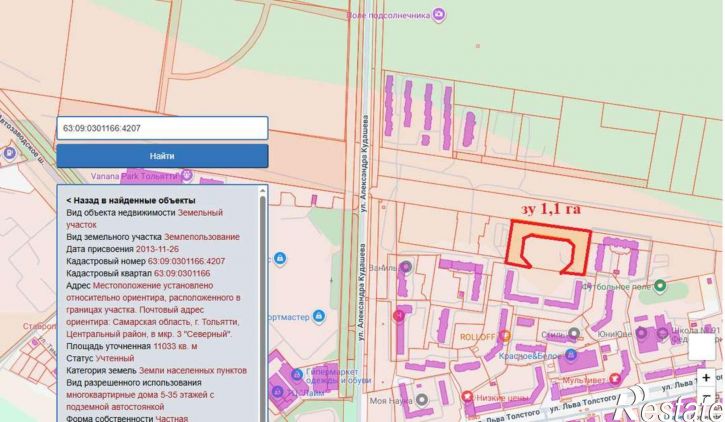The width and height of the screenshot is (725, 422).
Task: Open the ROLLOFF orange marker
Action: point(505,336)
